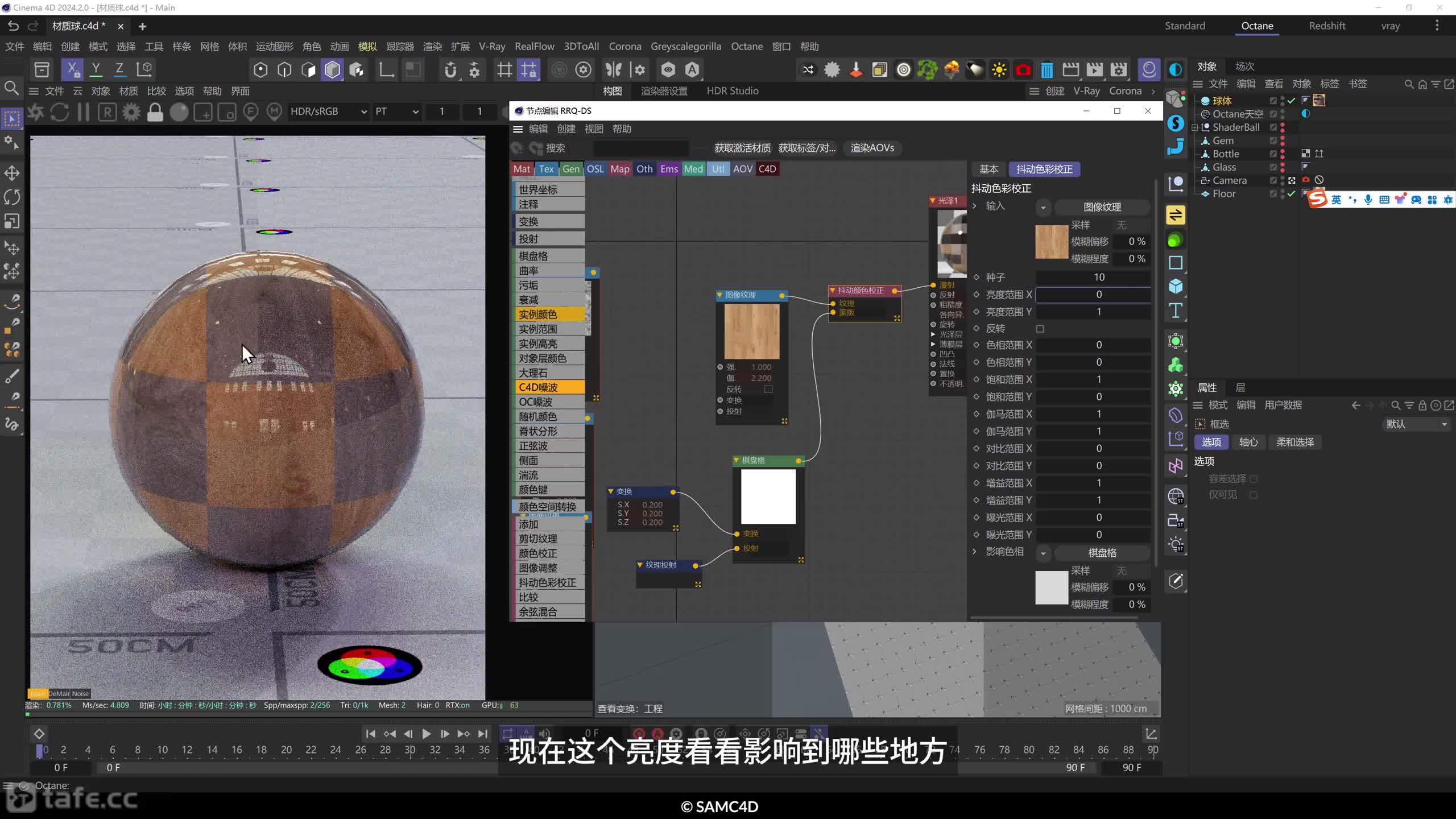Screen dimensions: 1456x819
Task: Open the PT render kernel dropdown
Action: point(396,111)
